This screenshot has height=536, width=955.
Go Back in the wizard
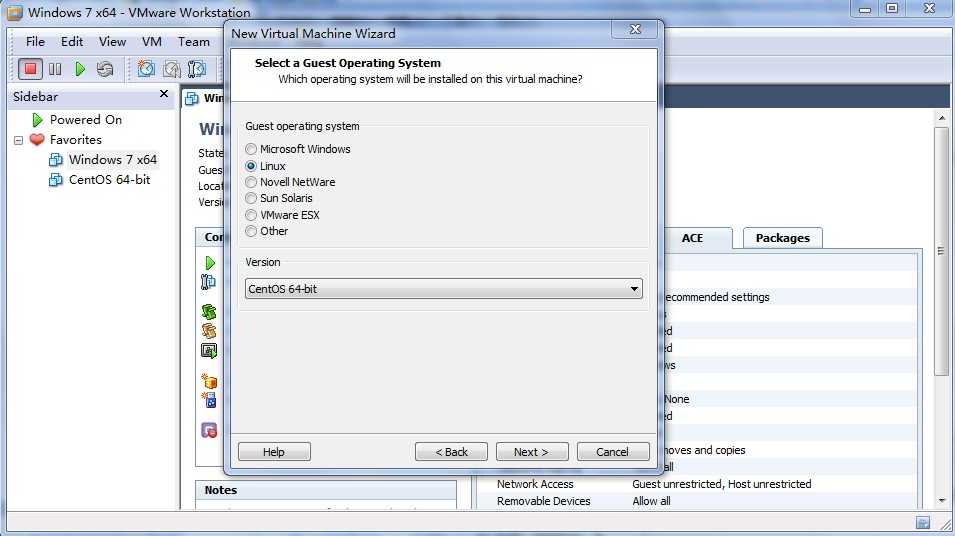coord(451,452)
